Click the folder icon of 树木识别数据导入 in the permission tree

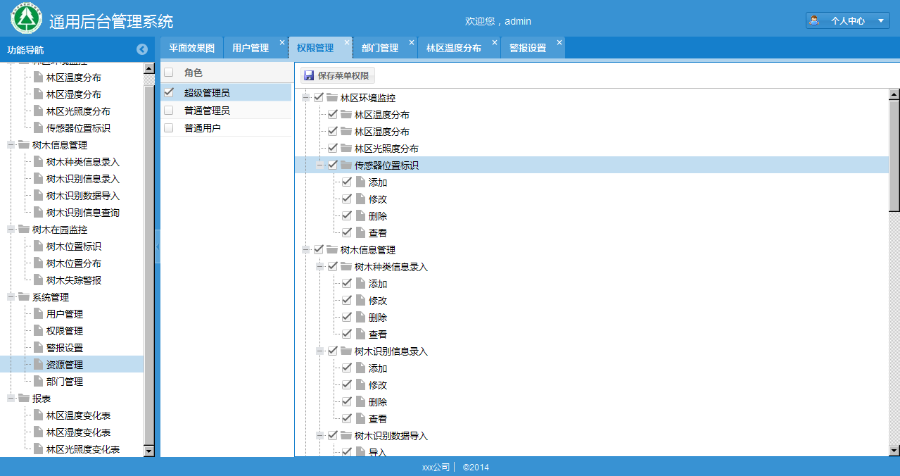346,435
